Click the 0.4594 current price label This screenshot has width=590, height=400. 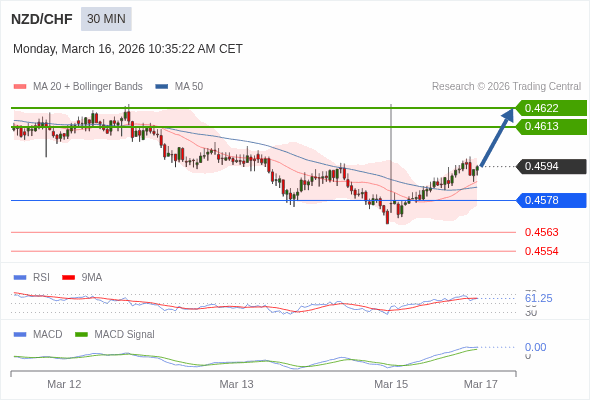[x=551, y=166]
